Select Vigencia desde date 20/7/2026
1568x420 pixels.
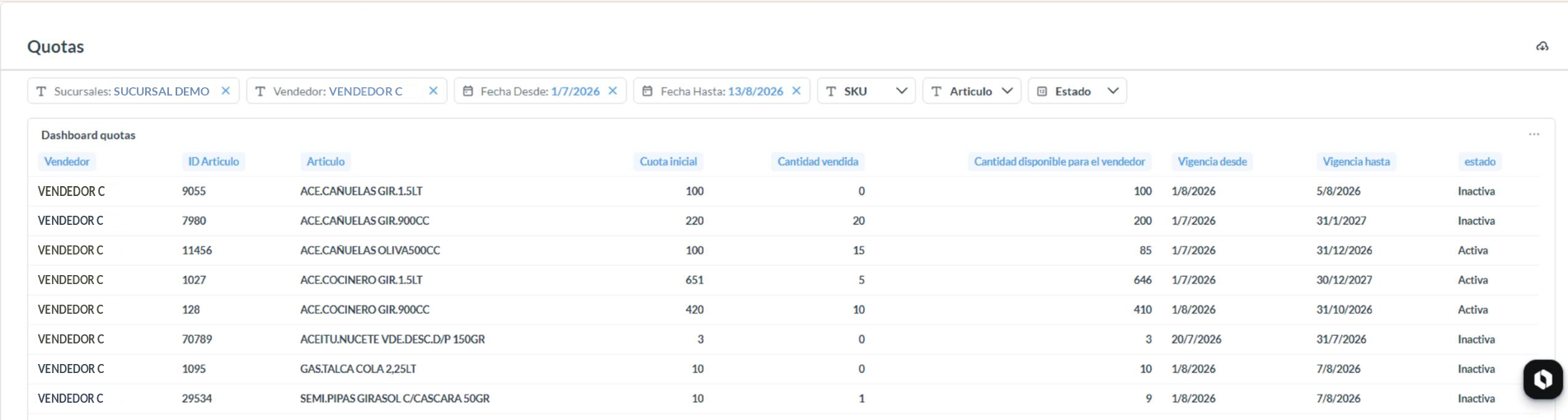(1196, 339)
